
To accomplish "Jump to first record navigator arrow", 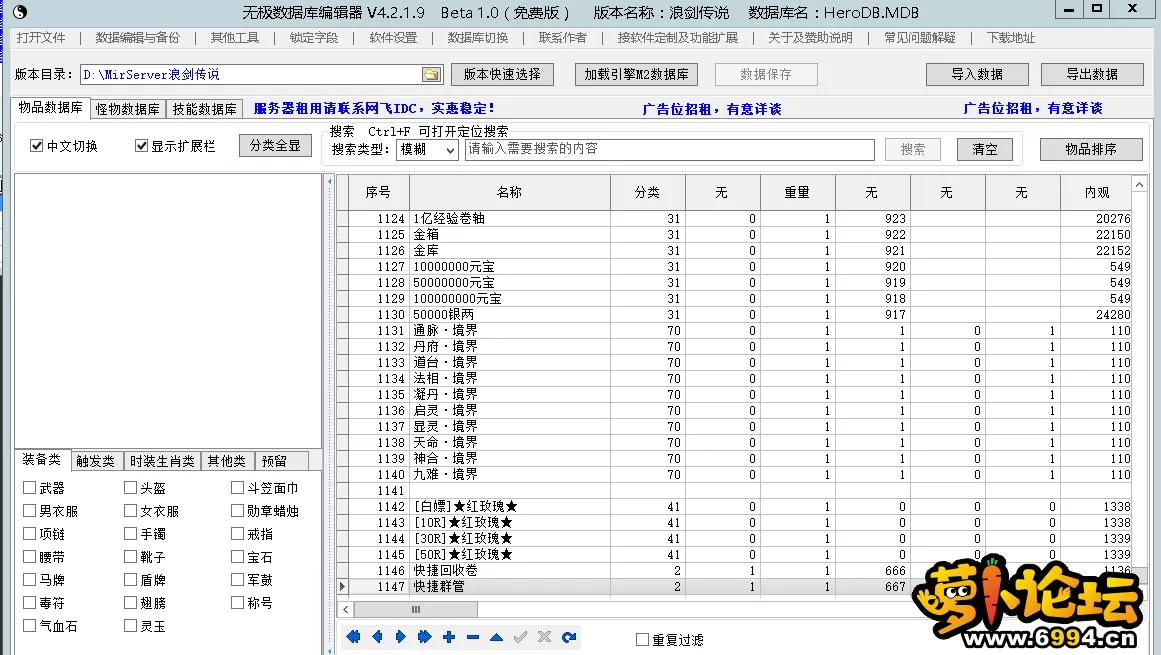I will tap(353, 637).
